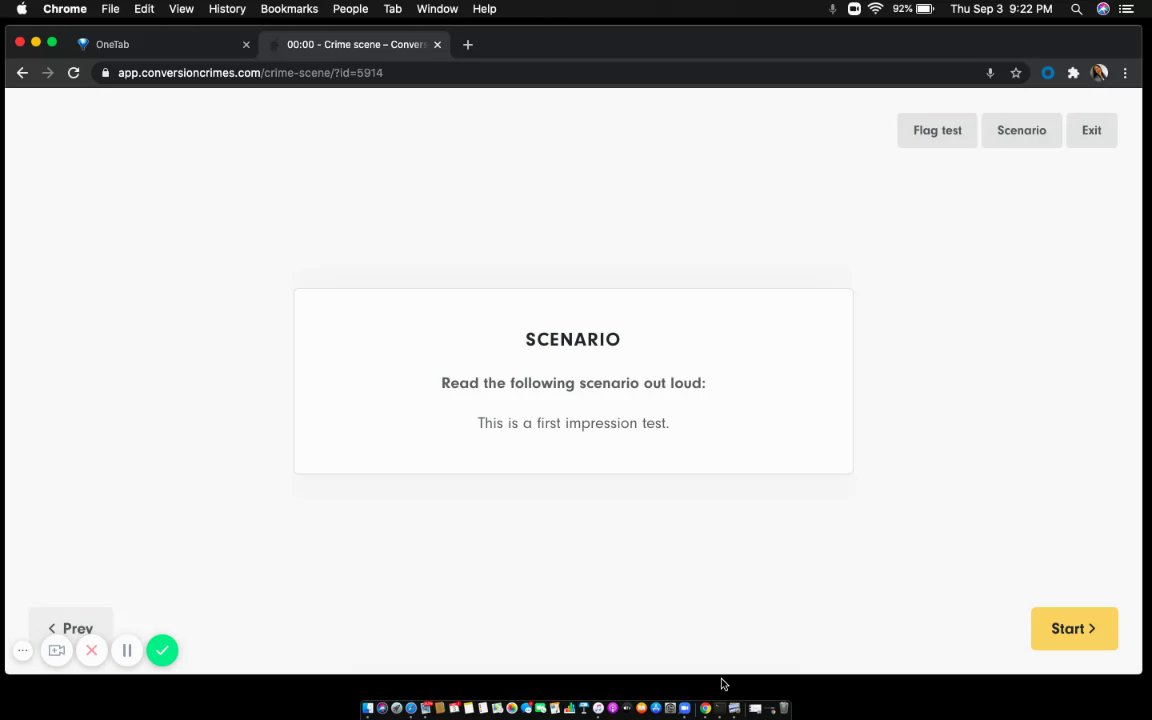Screen dimensions: 1152x720
Task: Open the People menu
Action: click(350, 9)
